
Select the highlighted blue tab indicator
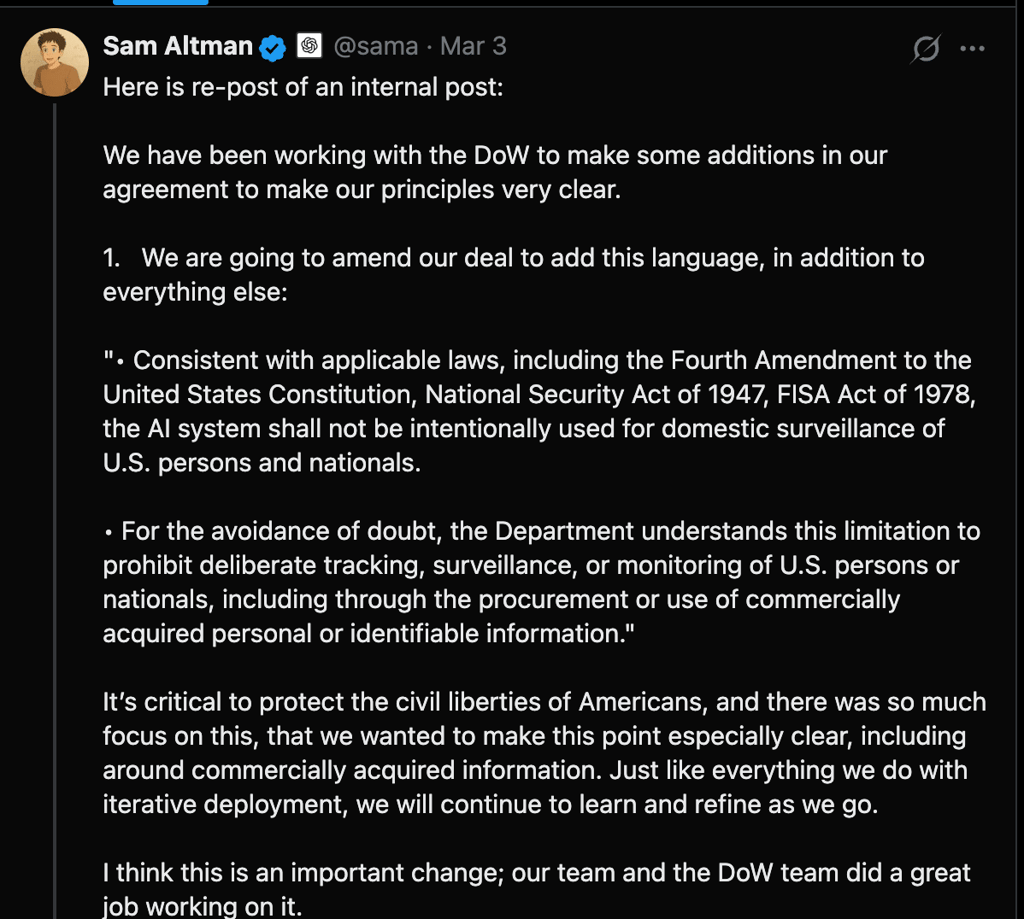coord(160,4)
